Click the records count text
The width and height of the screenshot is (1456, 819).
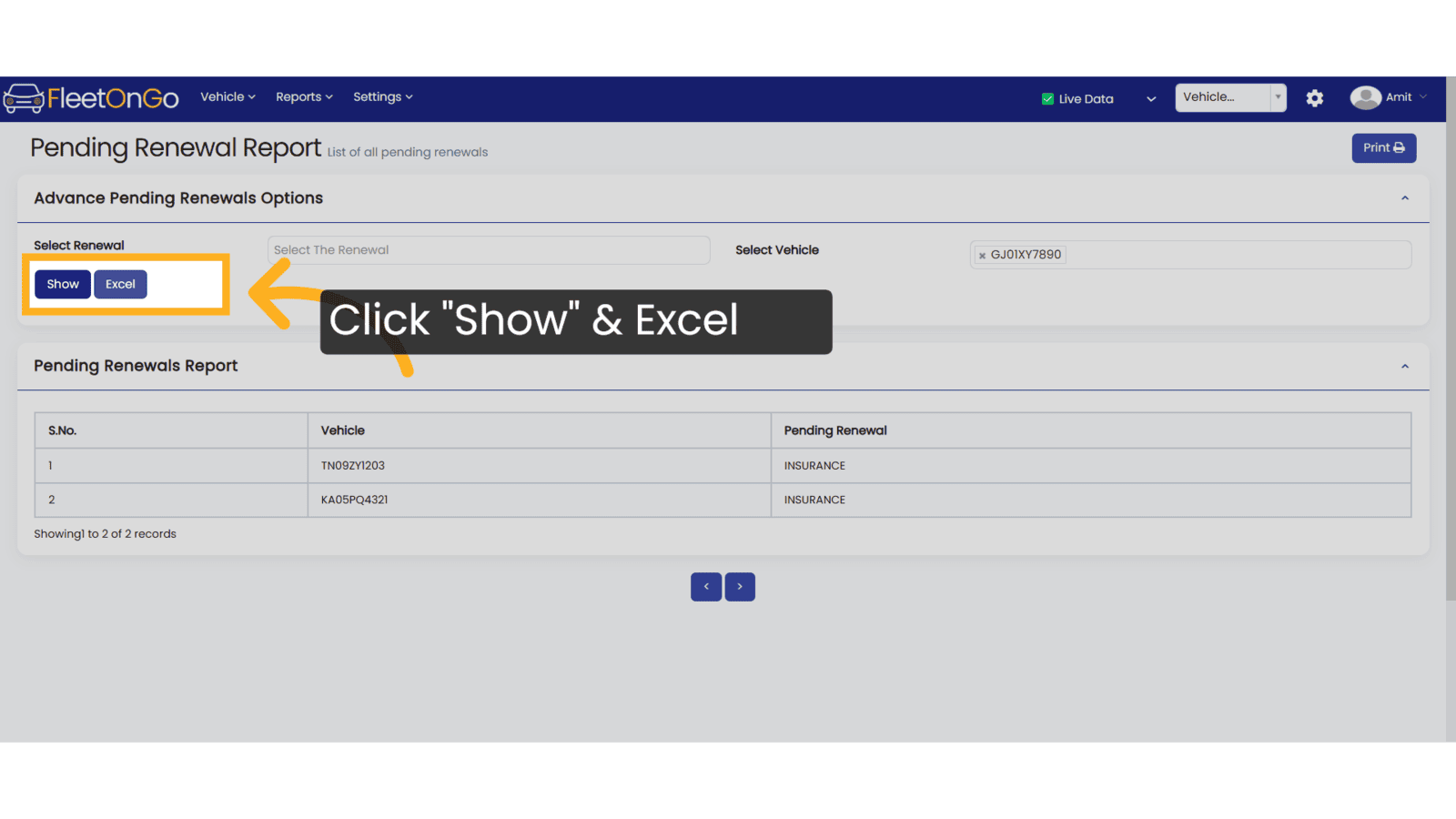point(105,534)
